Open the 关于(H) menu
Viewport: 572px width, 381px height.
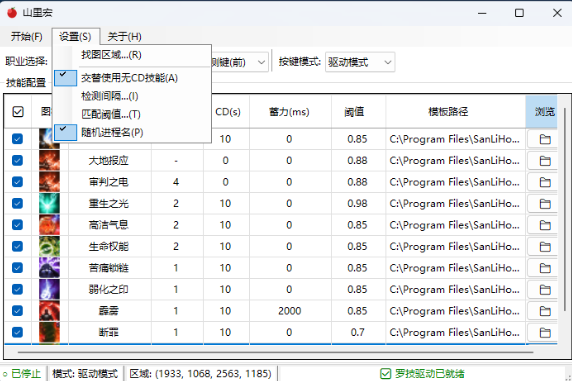click(x=124, y=37)
